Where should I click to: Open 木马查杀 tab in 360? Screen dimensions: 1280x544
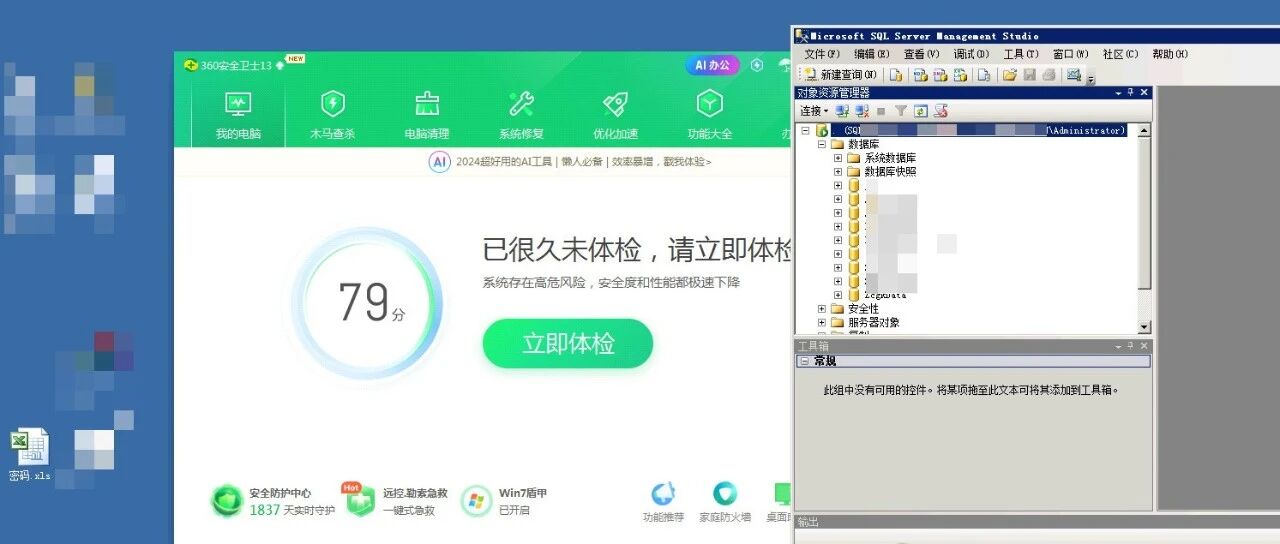point(333,116)
